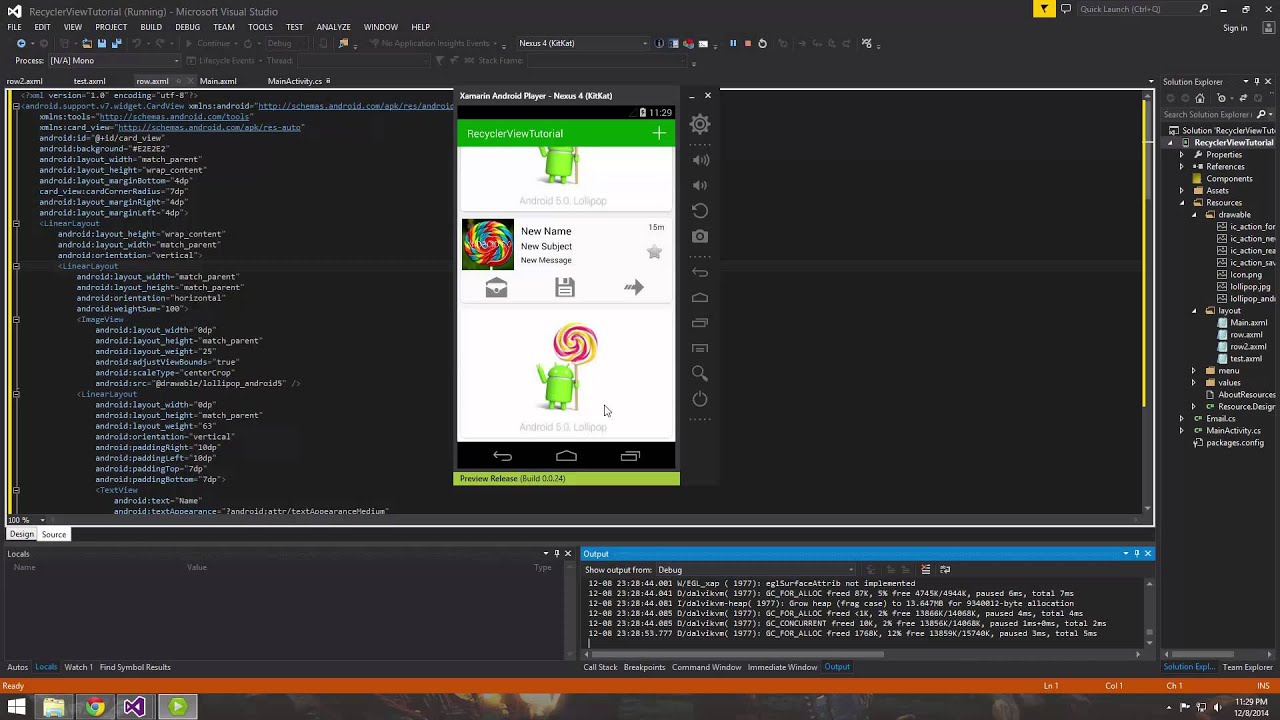Raise emulator volume with upper speaker icon
The image size is (1280, 720).
700,160
